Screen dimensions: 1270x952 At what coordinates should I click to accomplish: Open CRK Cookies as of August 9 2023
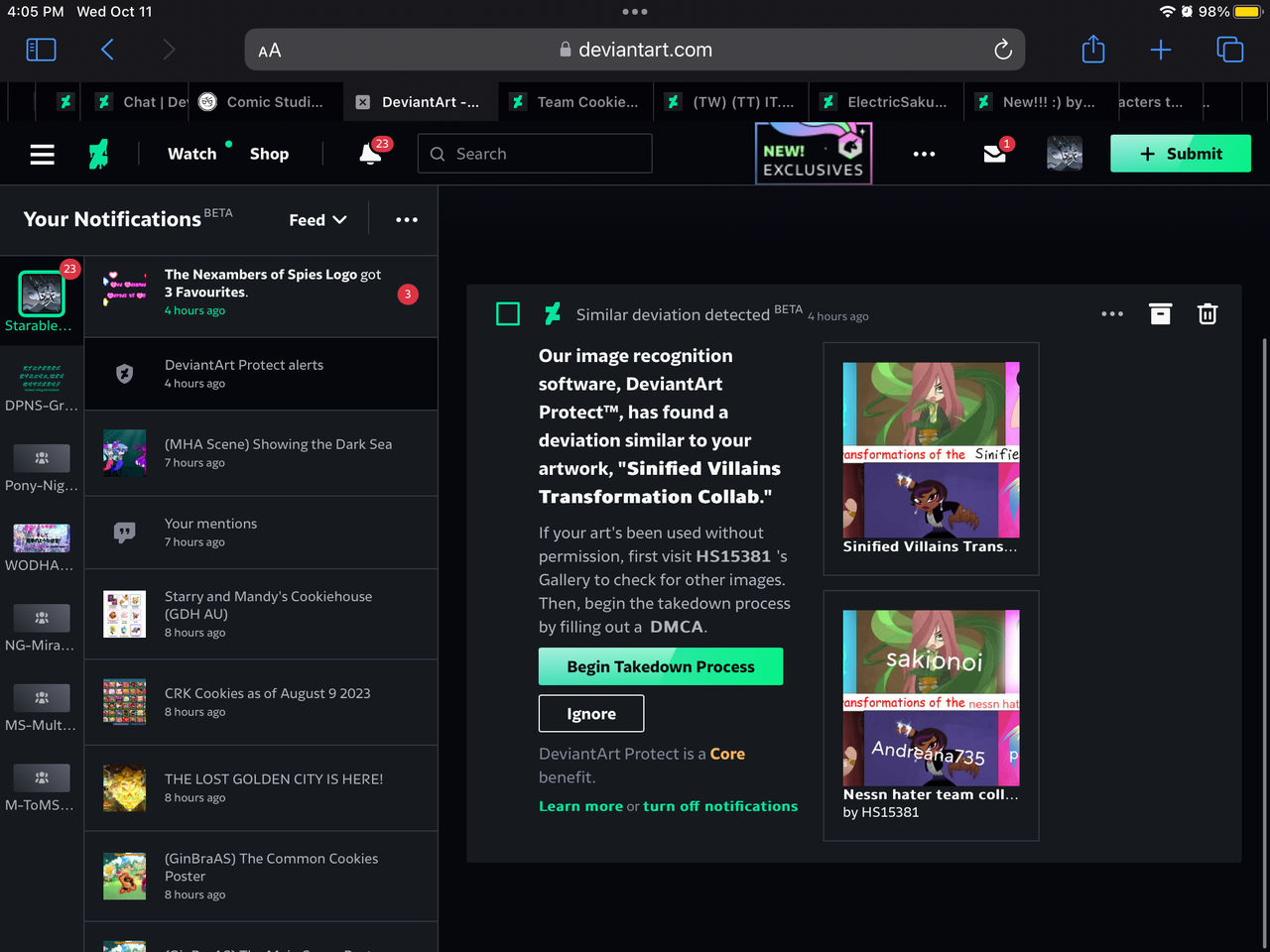click(x=261, y=702)
